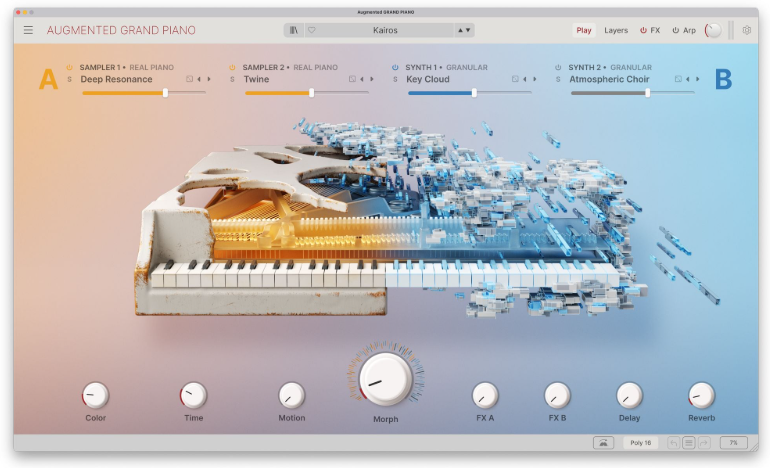Screen dimensions: 770x468
Task: Click the Reverb knob
Action: [701, 395]
